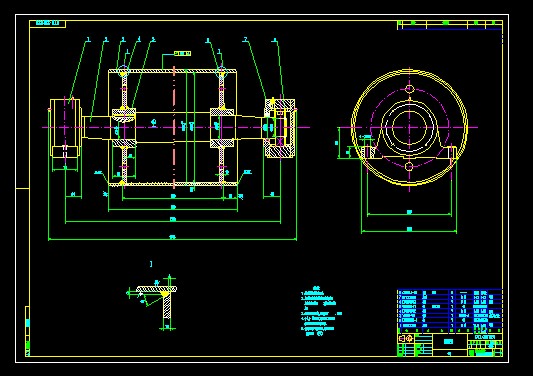
Task: Select part balloon number 8 leader label
Action: point(275,40)
